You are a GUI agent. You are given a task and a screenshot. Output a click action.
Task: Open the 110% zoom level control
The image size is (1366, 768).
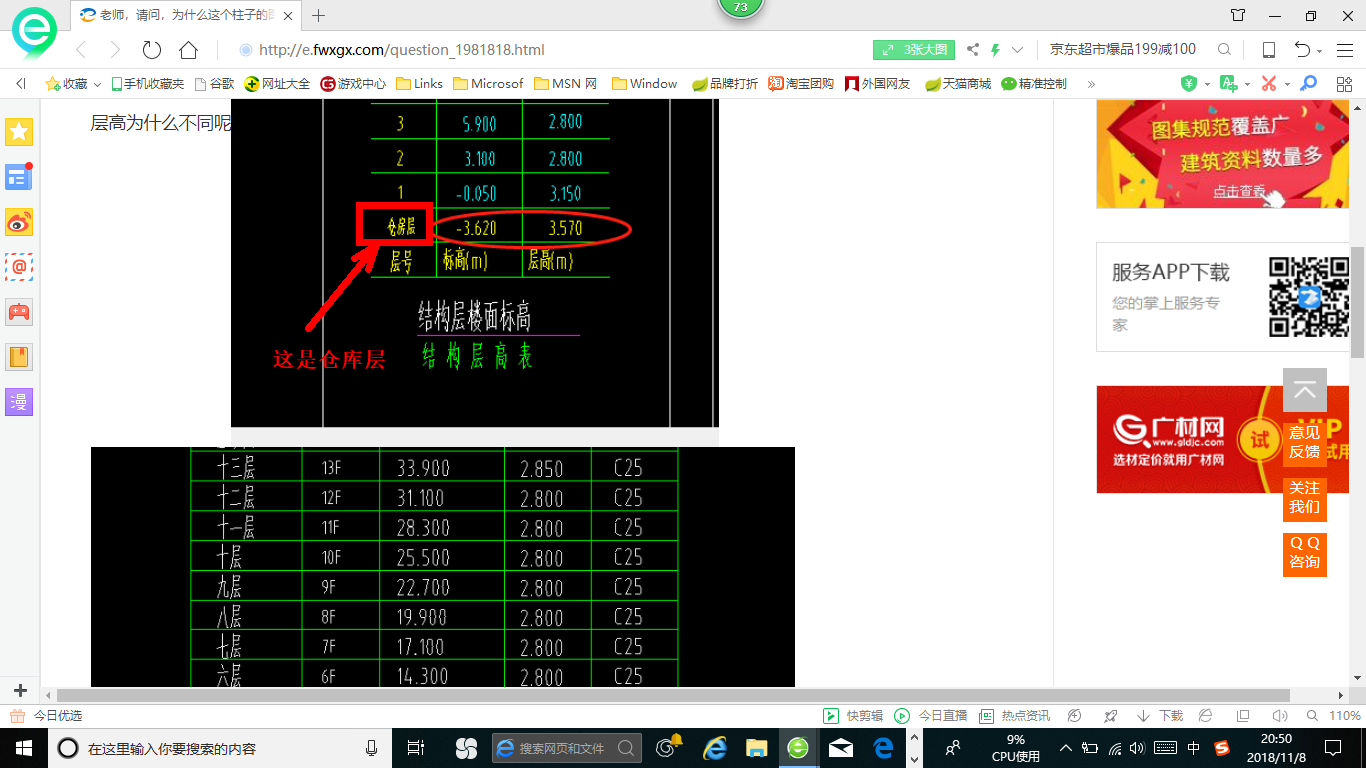pyautogui.click(x=1346, y=716)
